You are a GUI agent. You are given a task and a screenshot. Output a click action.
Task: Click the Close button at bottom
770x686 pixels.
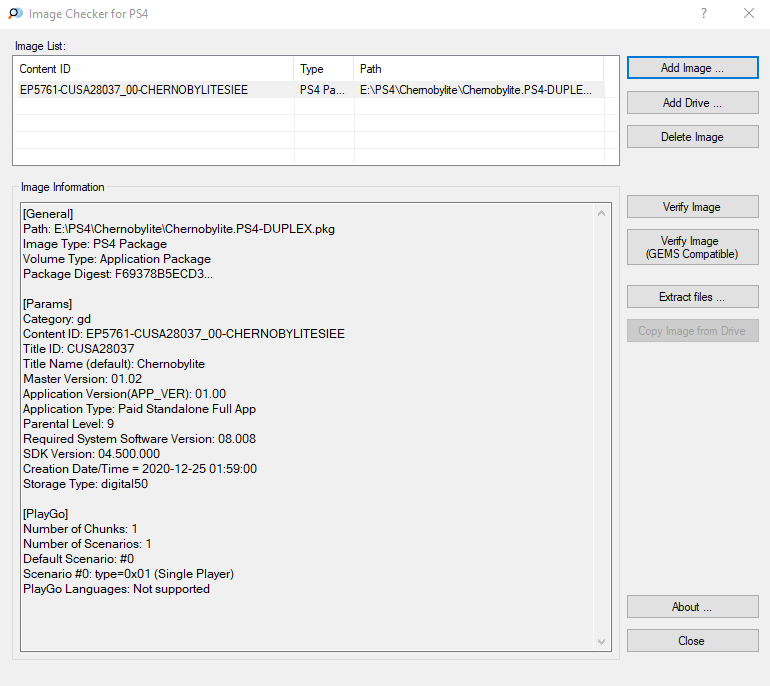point(692,641)
